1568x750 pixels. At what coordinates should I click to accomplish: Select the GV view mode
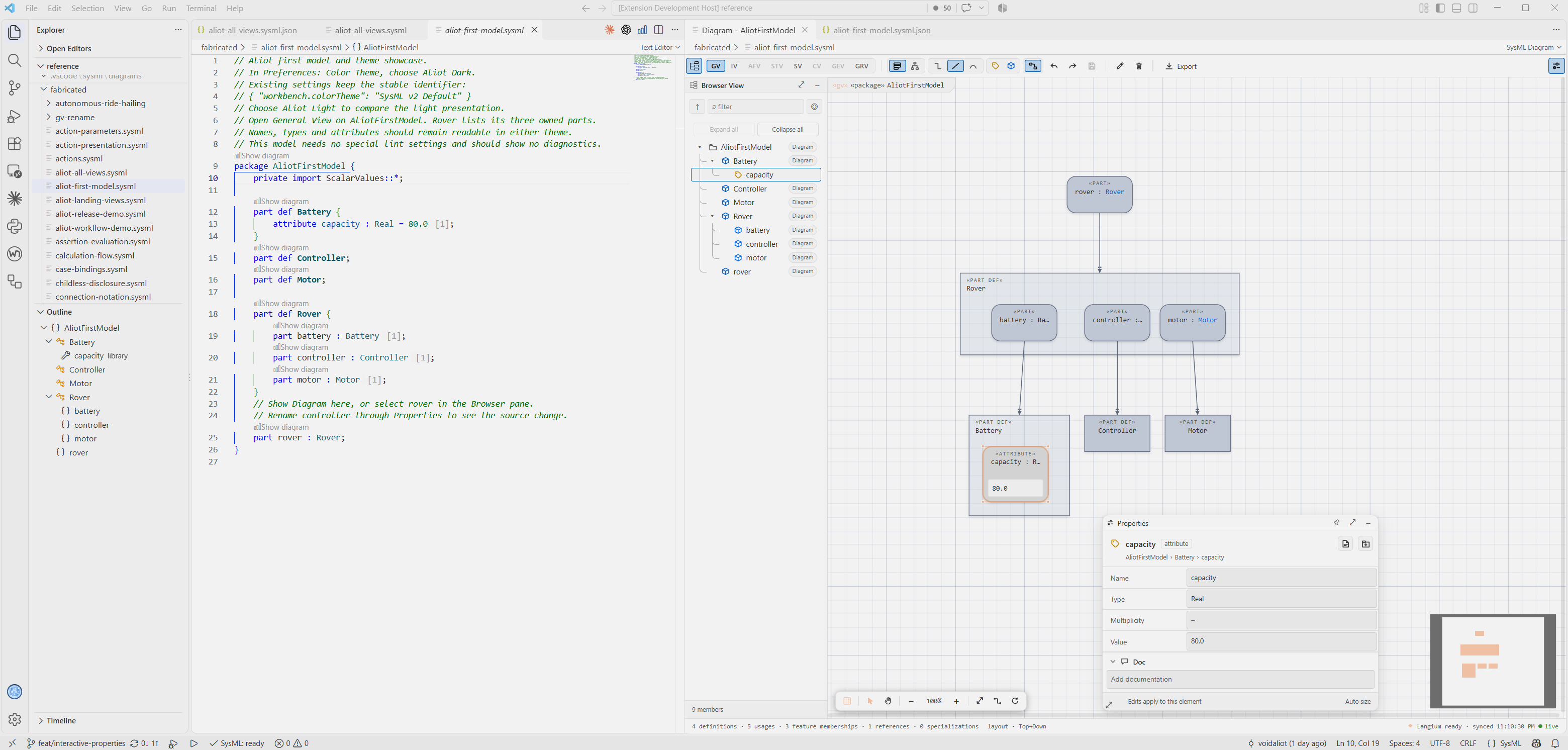[x=715, y=66]
